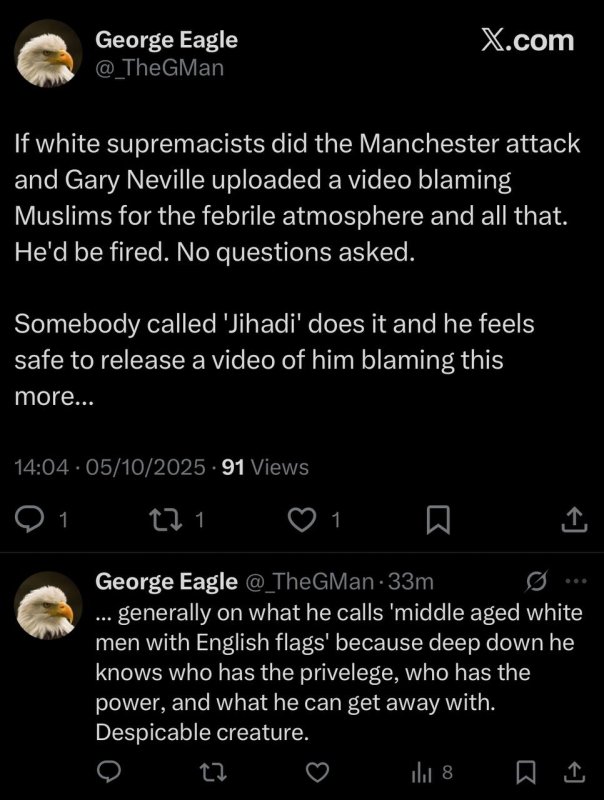The width and height of the screenshot is (604, 800).
Task: Like the main tweet
Action: (x=303, y=519)
